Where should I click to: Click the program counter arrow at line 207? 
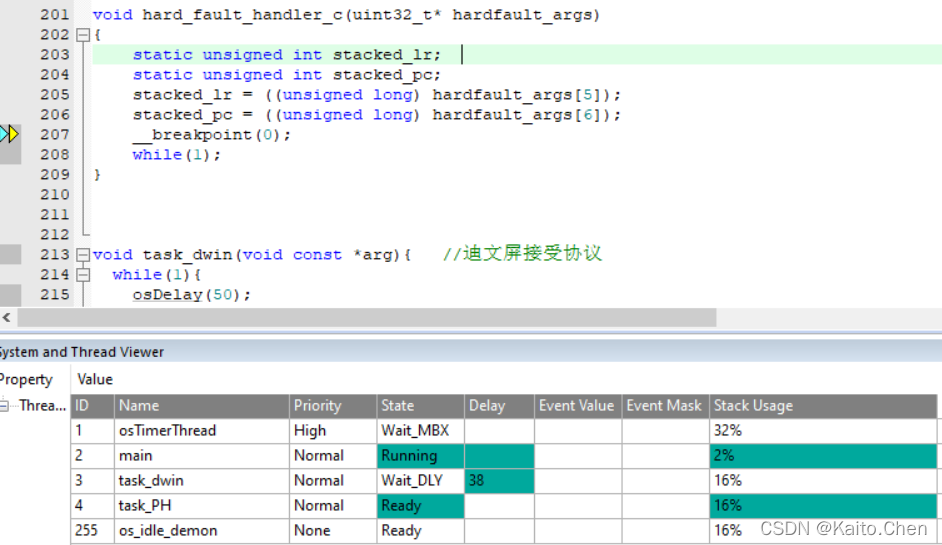[x=10, y=134]
